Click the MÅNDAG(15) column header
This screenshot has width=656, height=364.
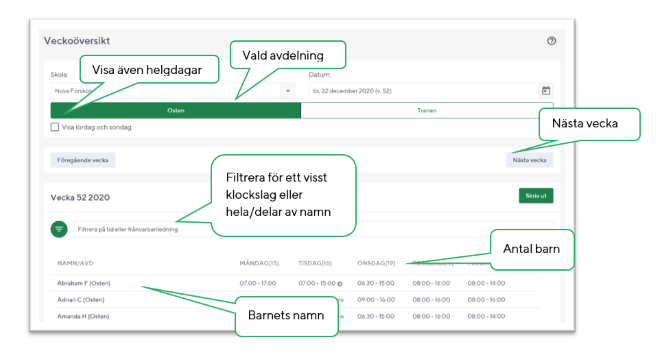click(259, 263)
